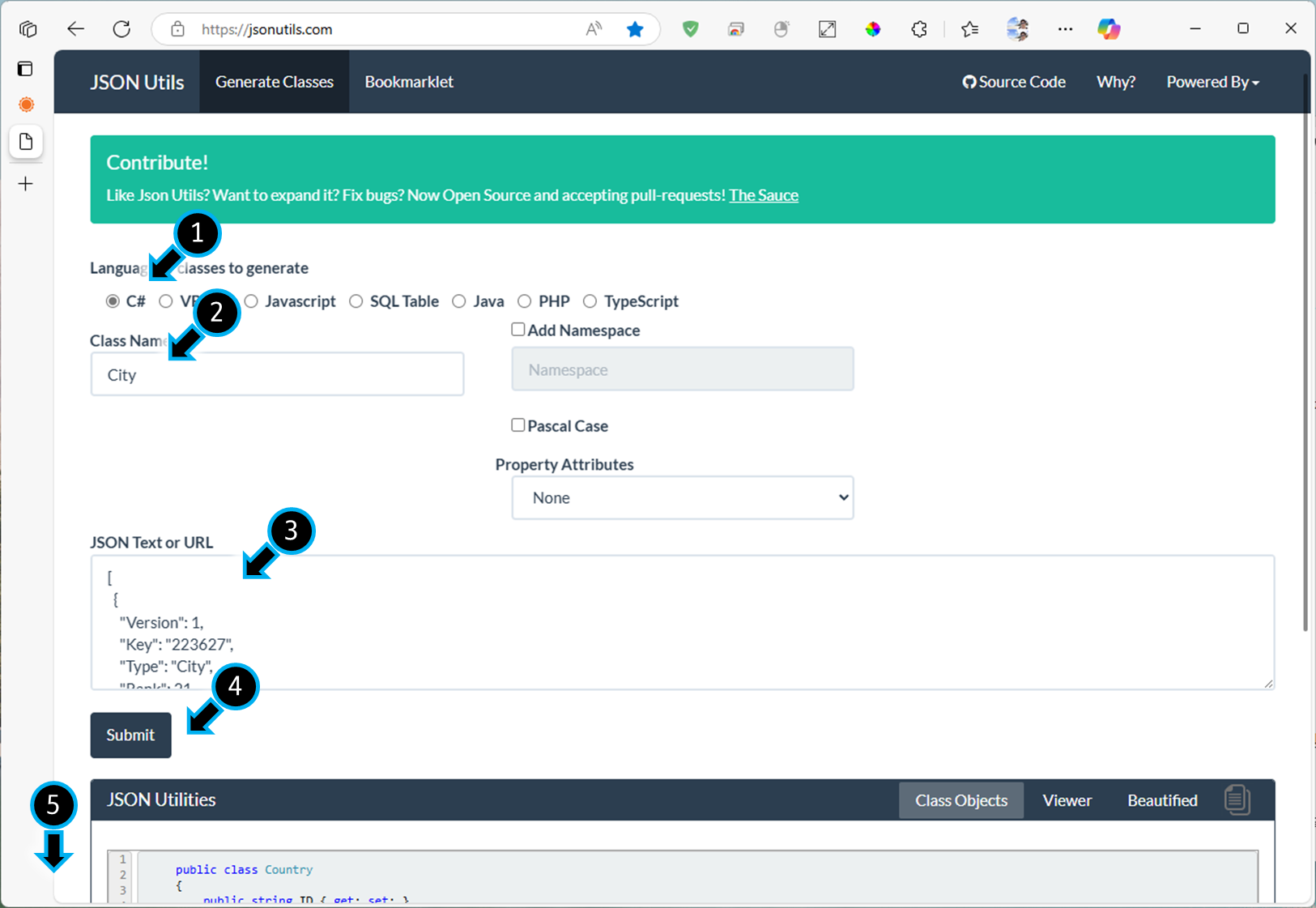Click the mouse-shaped extension icon

(x=781, y=29)
